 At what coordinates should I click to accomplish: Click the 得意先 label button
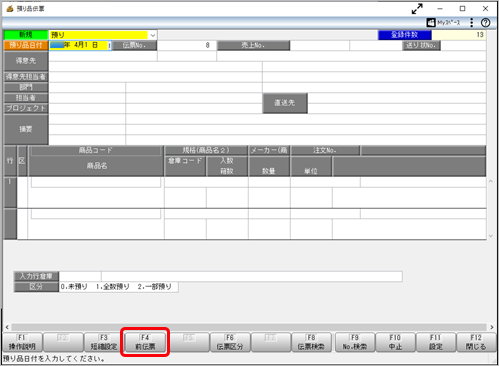tap(26, 61)
